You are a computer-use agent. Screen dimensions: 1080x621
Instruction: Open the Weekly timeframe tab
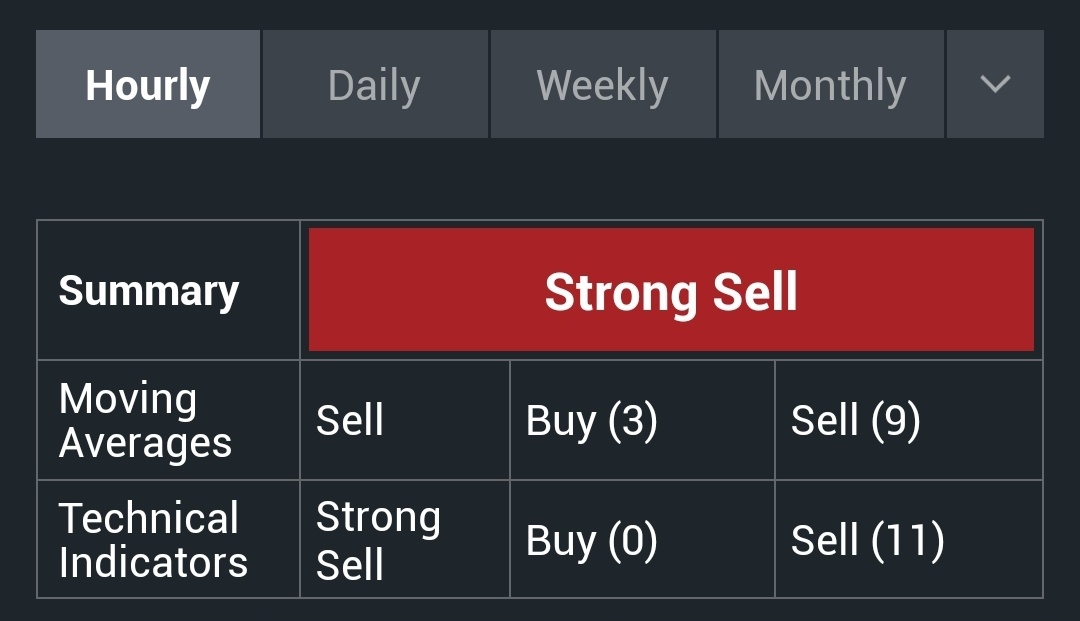tap(603, 84)
